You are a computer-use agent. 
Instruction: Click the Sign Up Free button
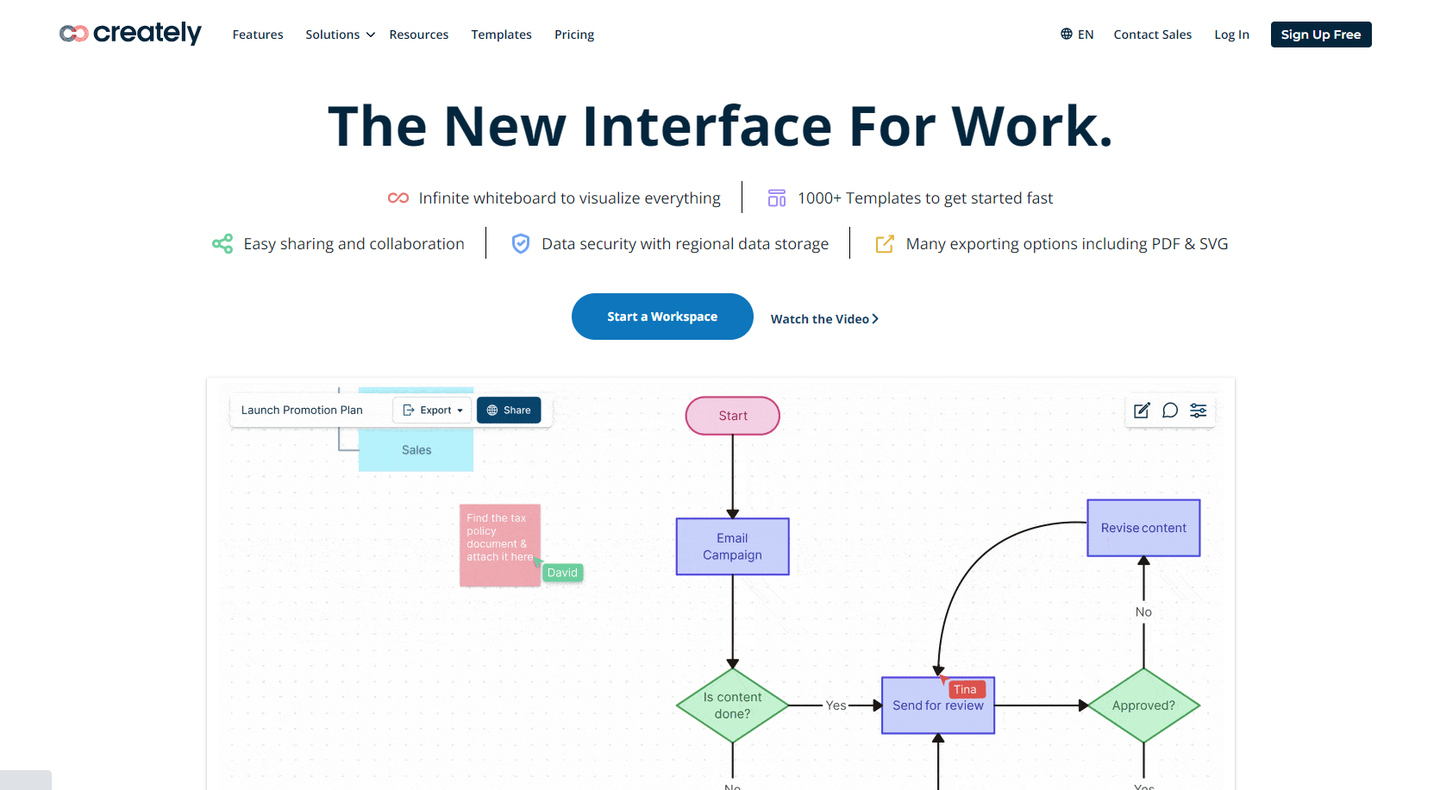(x=1321, y=34)
